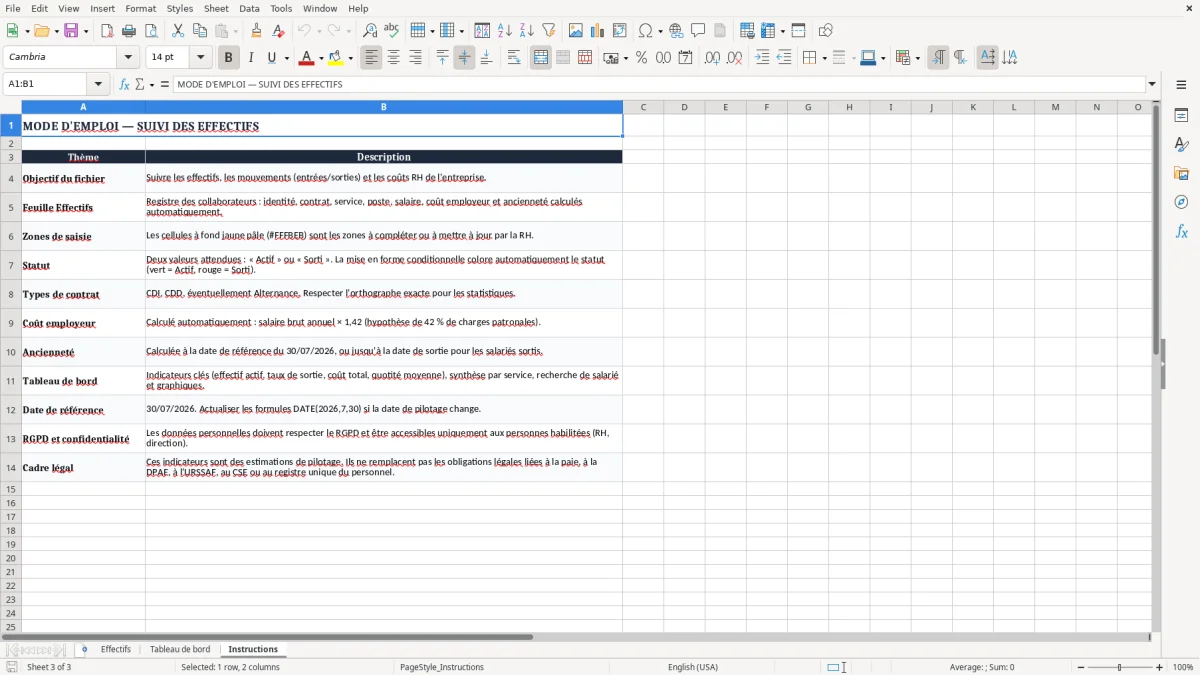Open the Function Wizard
The height and width of the screenshot is (675, 1200).
coord(124,85)
